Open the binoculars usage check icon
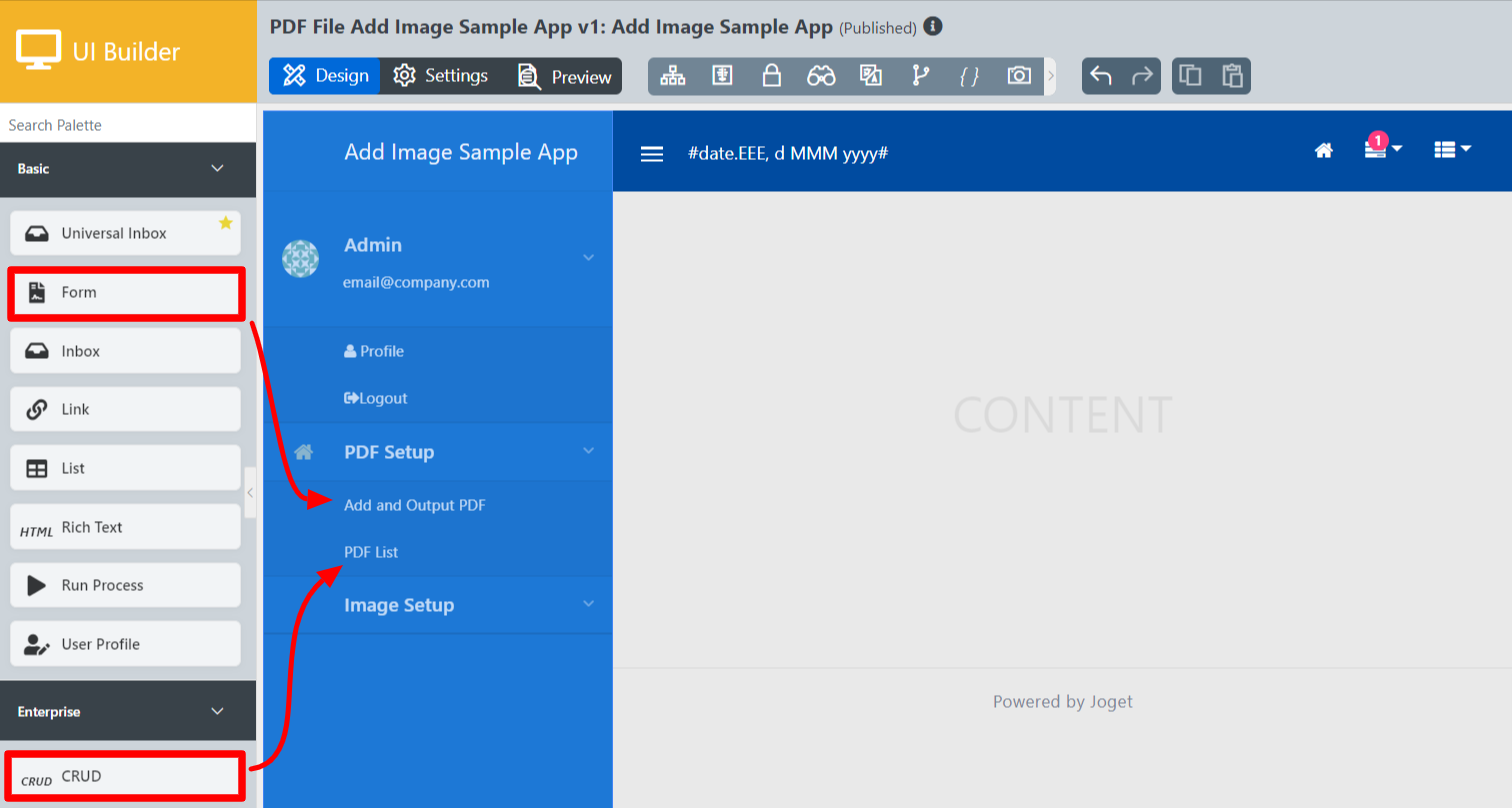Screen dimensions: 1512x808 (821, 76)
